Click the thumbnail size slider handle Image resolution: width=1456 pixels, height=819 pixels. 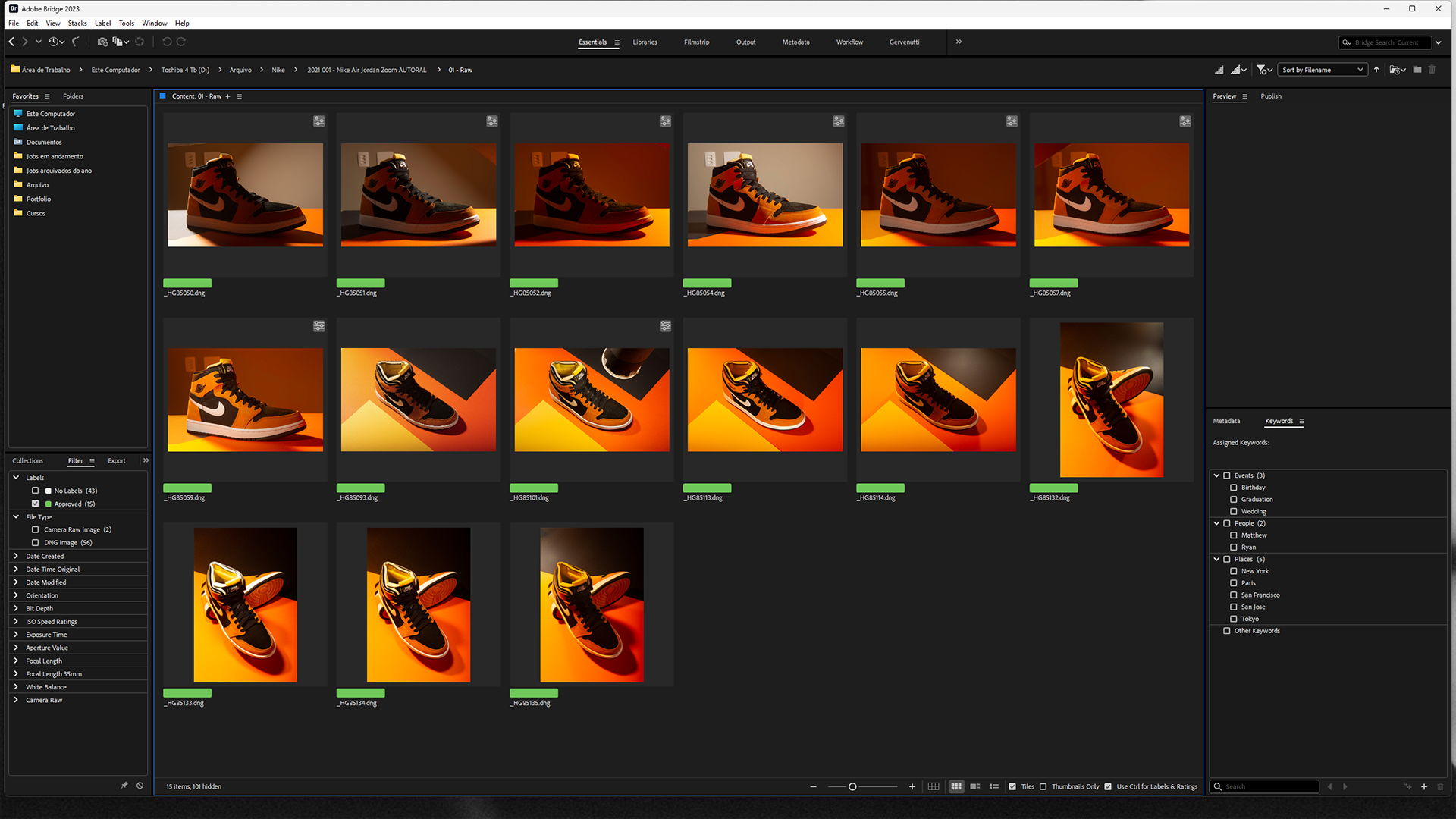852,786
